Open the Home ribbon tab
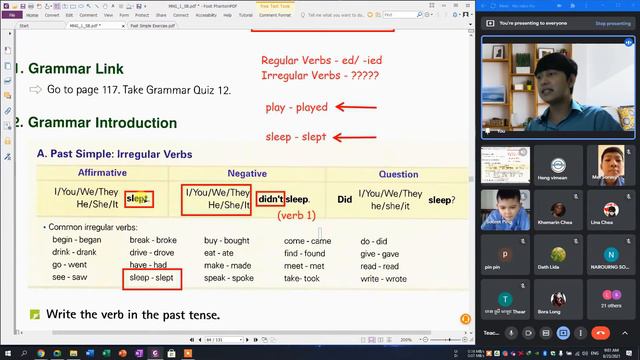This screenshot has height=360, width=640. [x=32, y=15]
